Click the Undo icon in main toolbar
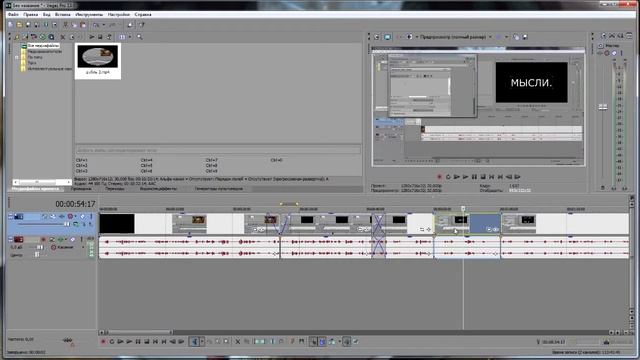 tap(95, 24)
